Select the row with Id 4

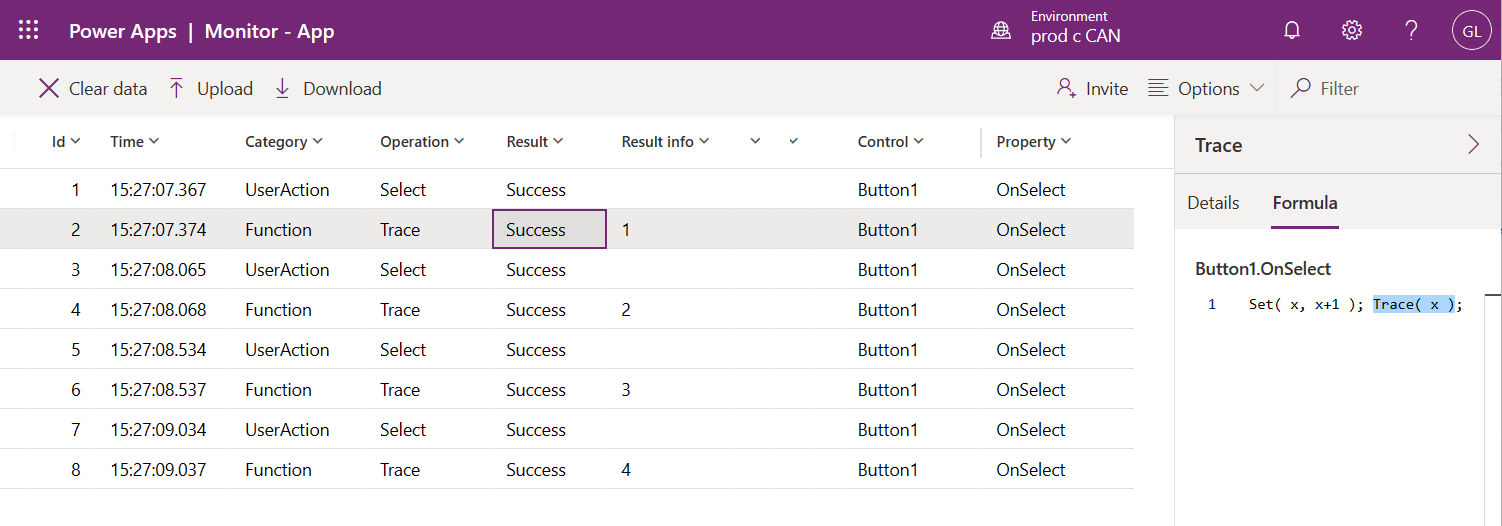[400, 310]
